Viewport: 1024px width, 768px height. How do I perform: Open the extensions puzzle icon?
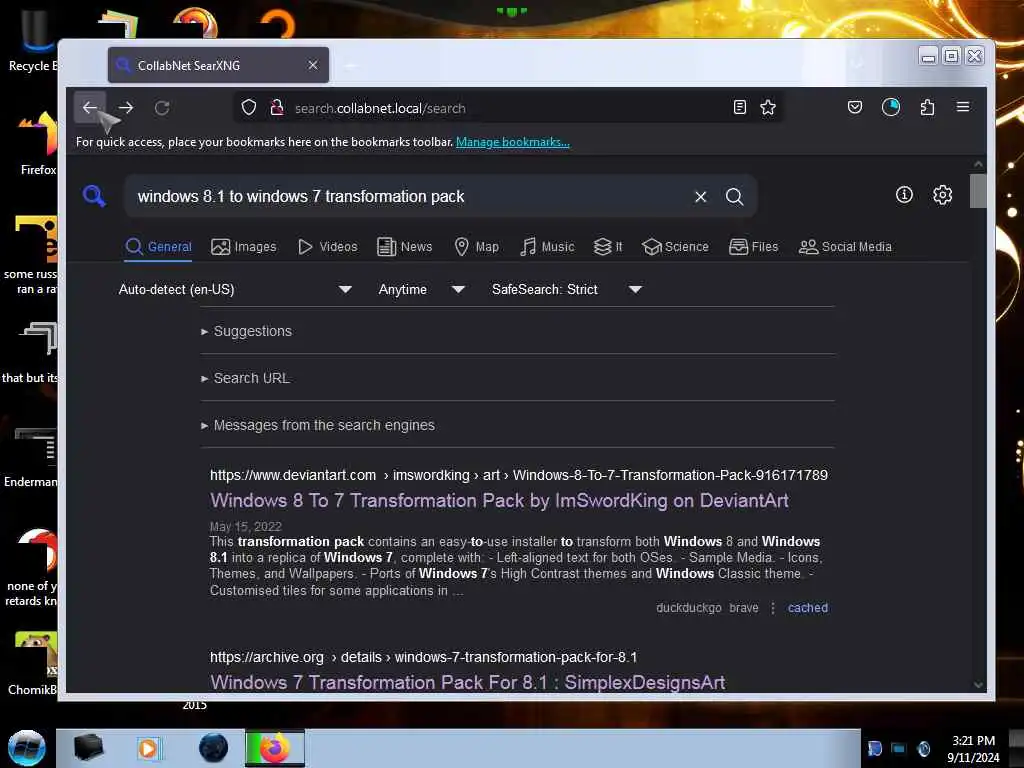[927, 107]
